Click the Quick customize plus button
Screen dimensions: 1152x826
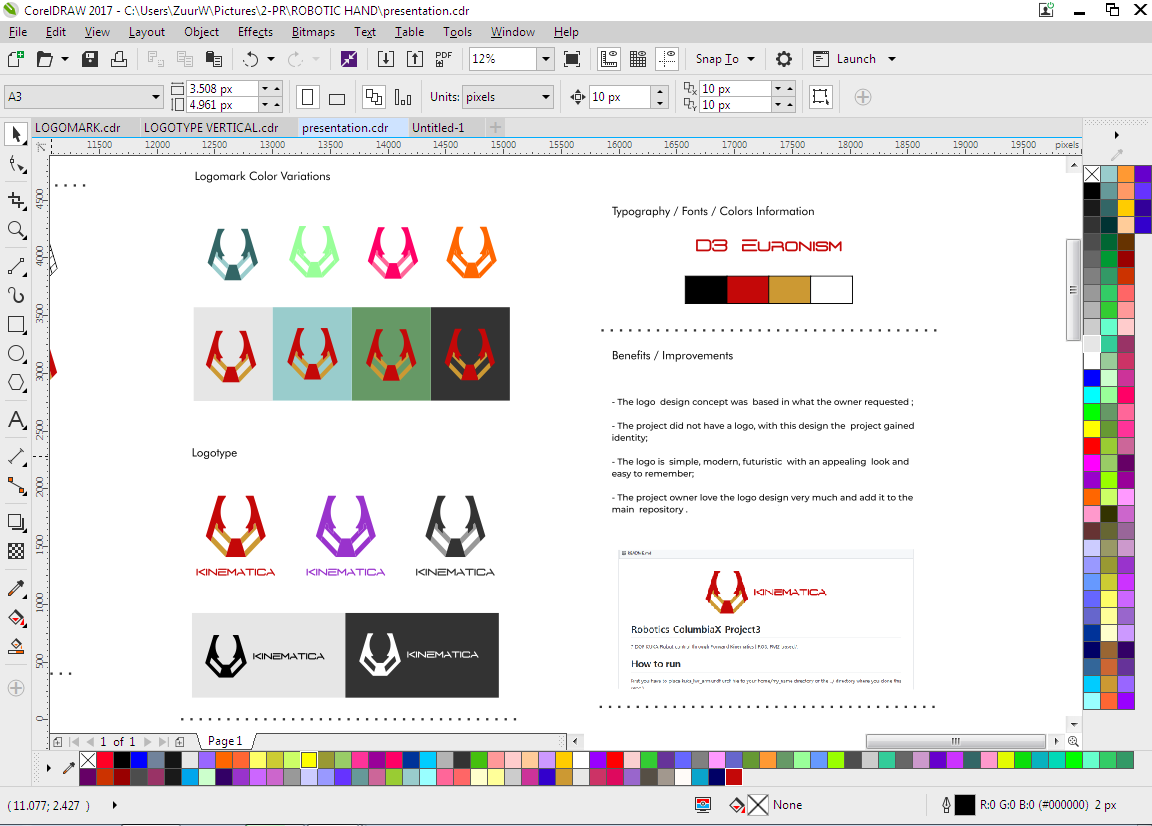(863, 97)
